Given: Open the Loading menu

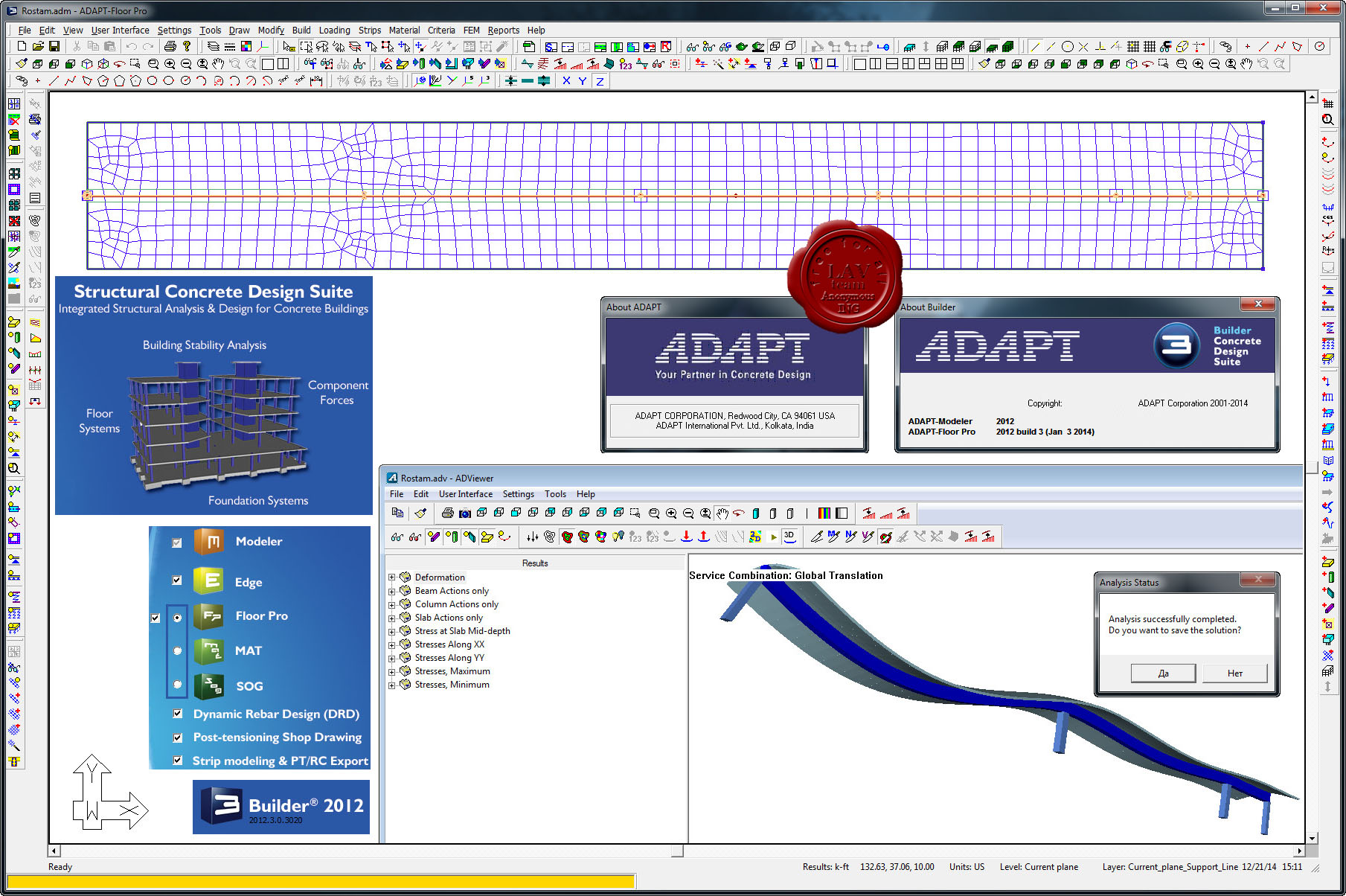Looking at the screenshot, I should click(x=334, y=31).
